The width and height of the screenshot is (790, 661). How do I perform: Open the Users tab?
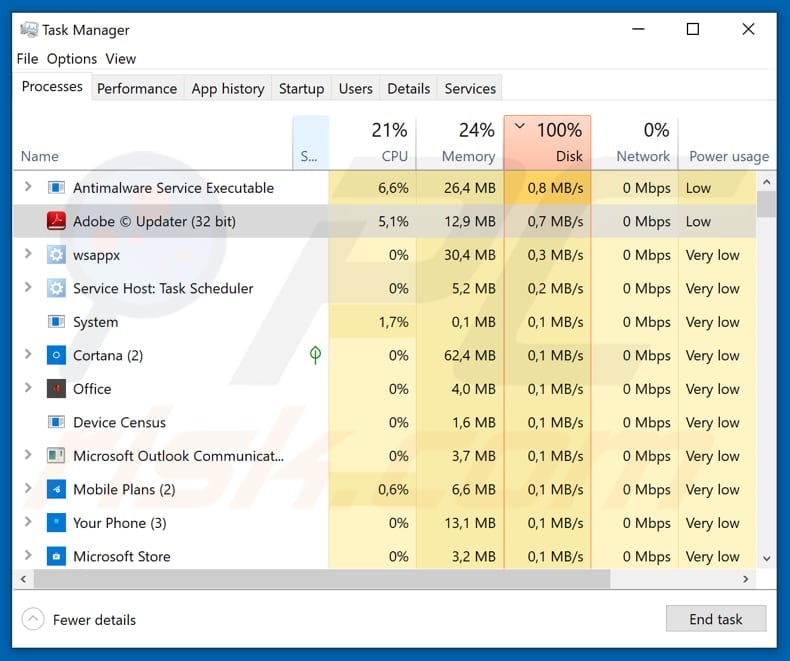tap(356, 89)
